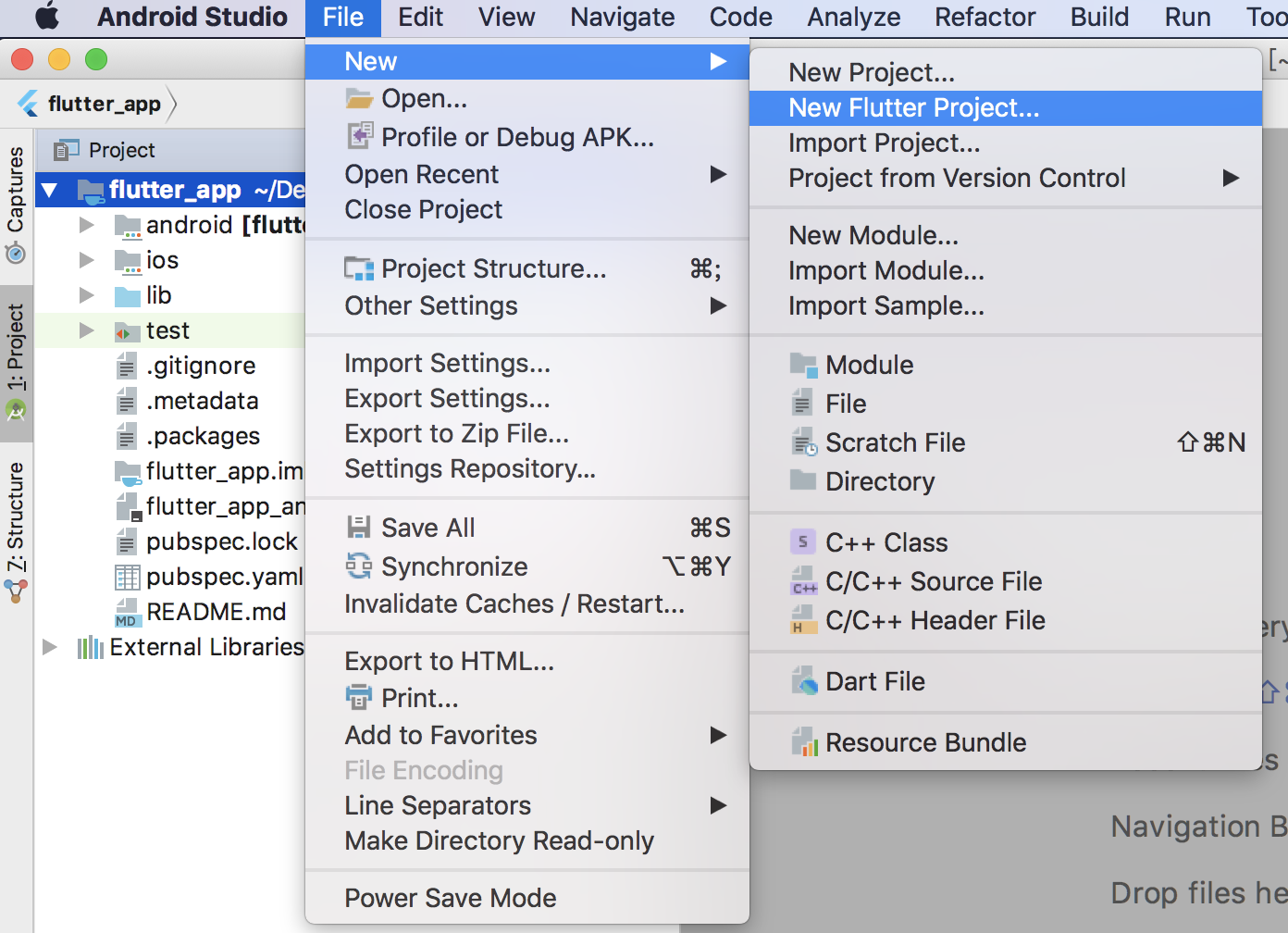Image resolution: width=1288 pixels, height=933 pixels.
Task: Click the Synchronize icon in File menu
Action: coord(358,566)
